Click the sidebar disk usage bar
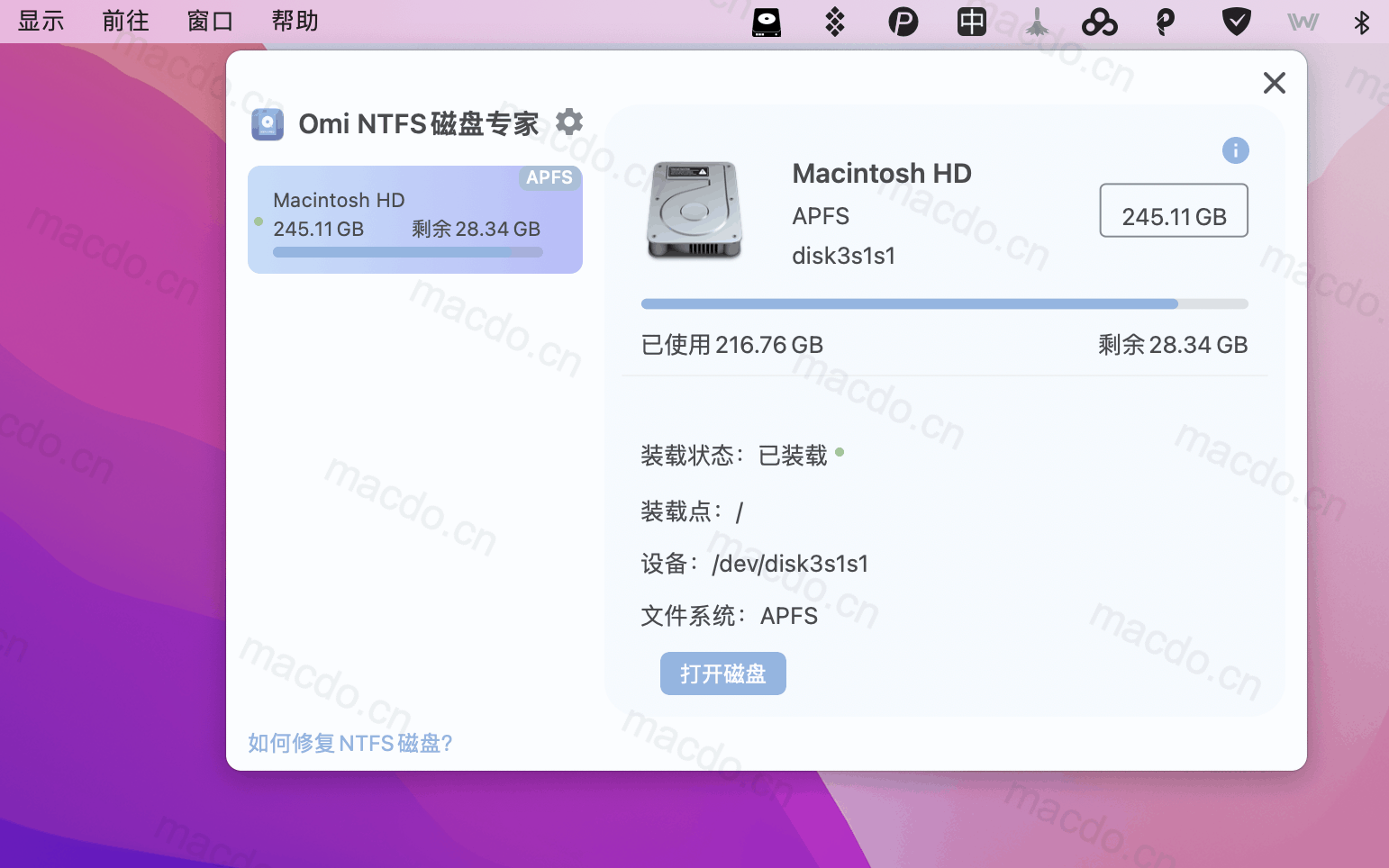This screenshot has width=1389, height=868. (408, 253)
